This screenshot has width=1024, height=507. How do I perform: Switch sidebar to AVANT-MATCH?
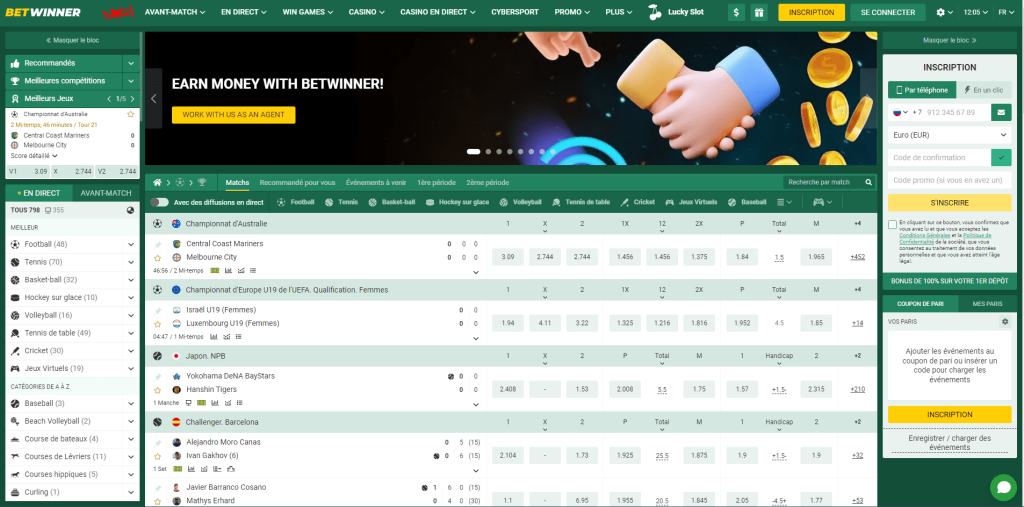point(106,193)
